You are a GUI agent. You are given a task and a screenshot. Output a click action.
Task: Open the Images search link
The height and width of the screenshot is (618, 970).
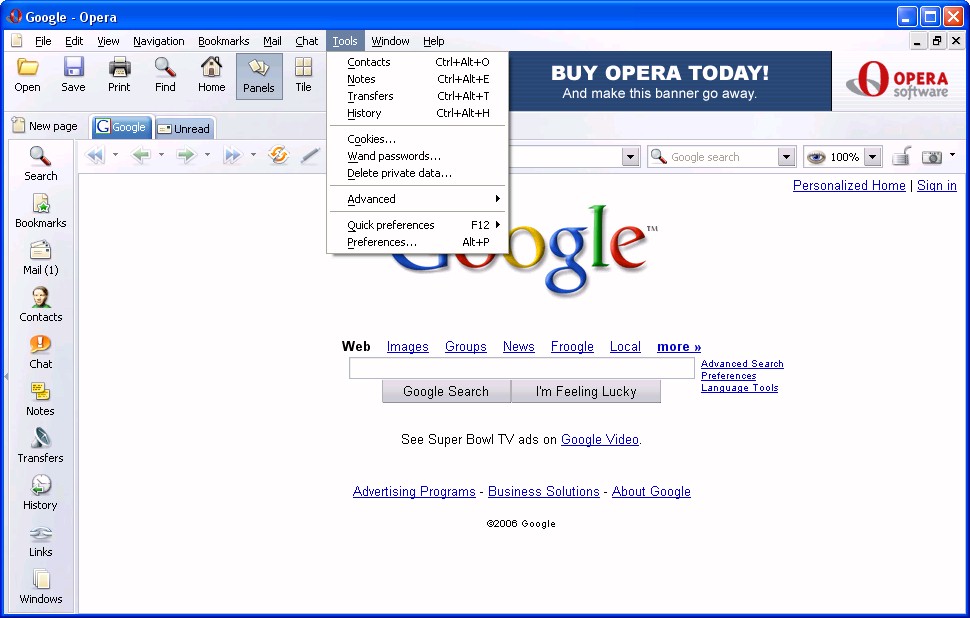tap(408, 346)
